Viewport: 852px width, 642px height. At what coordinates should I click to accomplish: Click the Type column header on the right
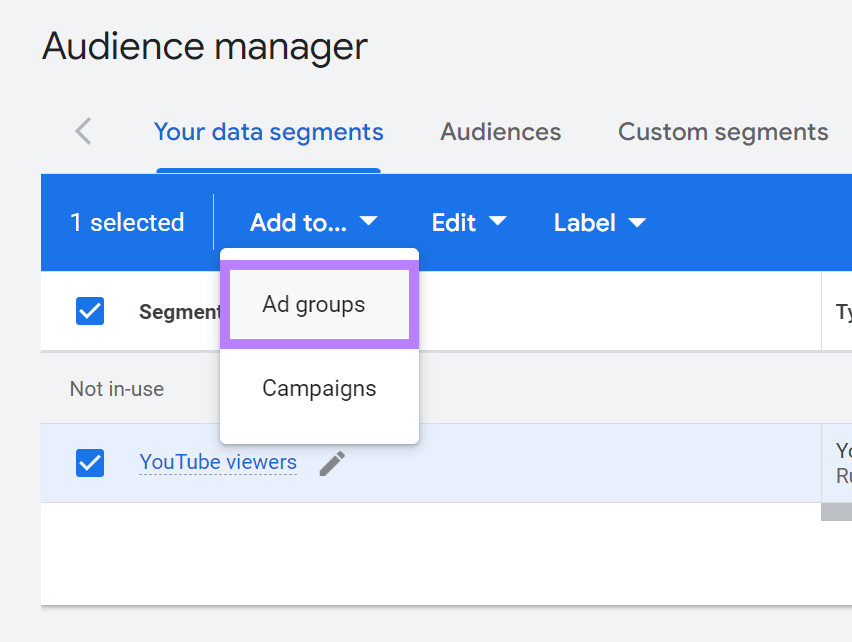(841, 311)
